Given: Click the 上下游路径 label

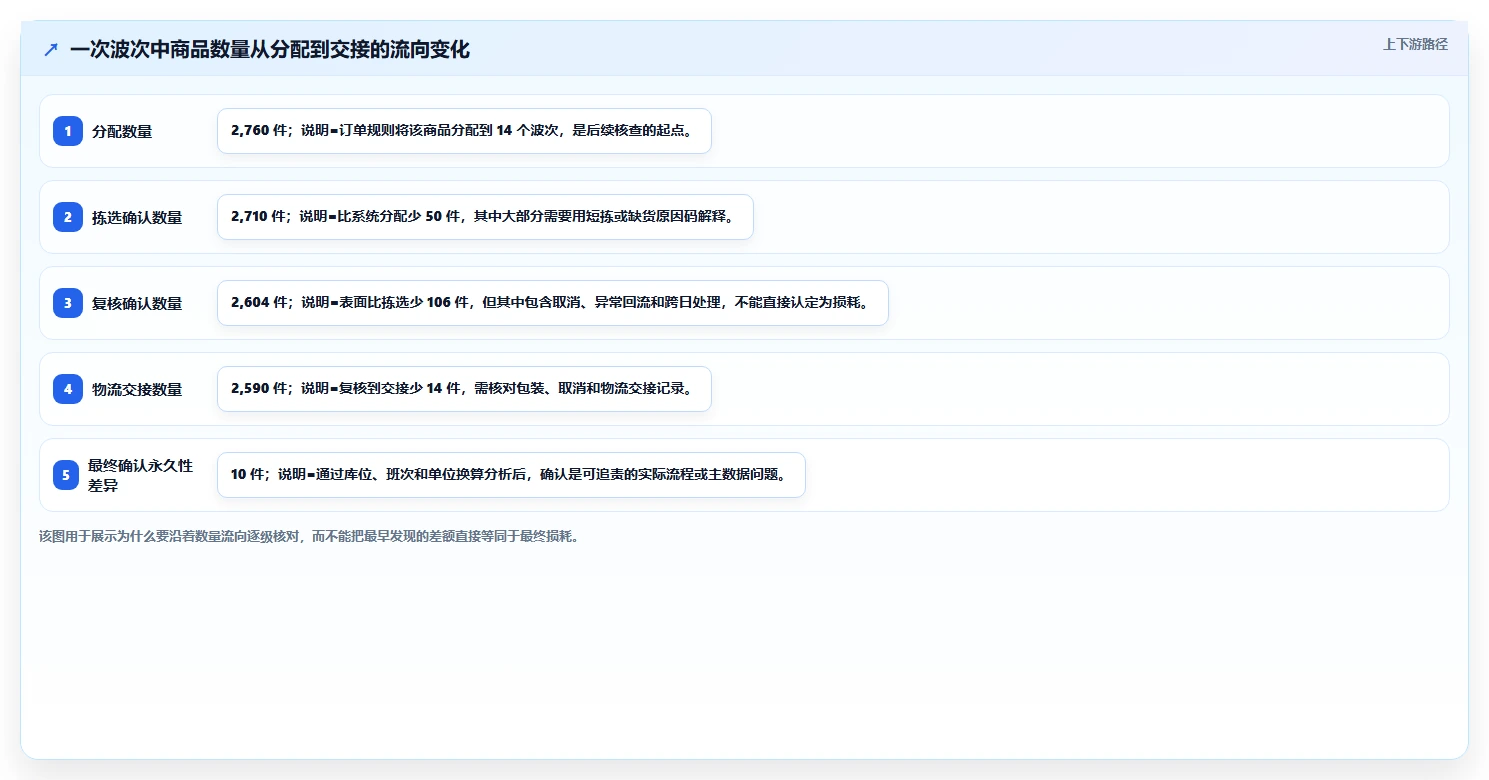Looking at the screenshot, I should pos(1415,44).
